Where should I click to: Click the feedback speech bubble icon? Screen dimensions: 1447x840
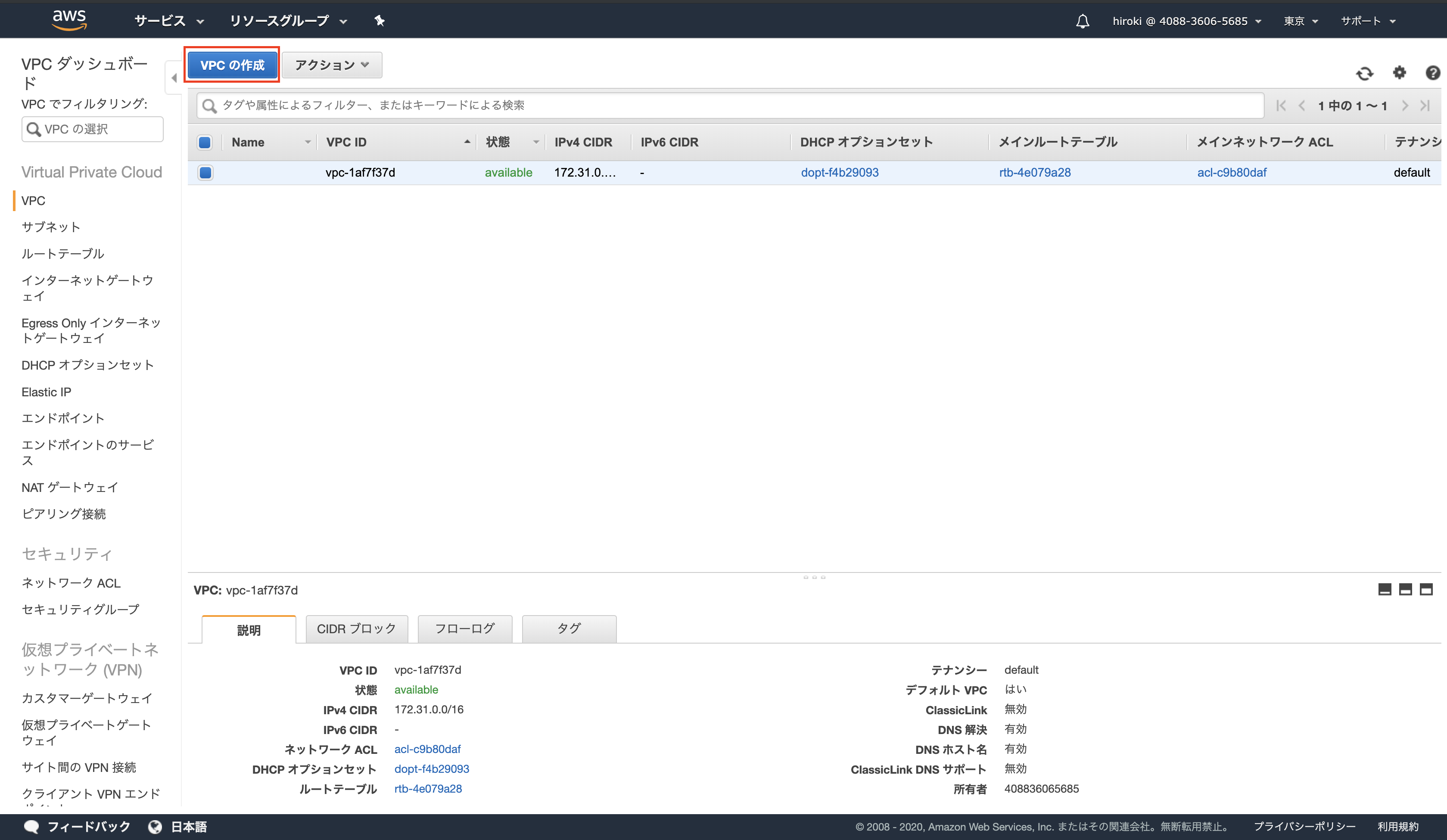[31, 826]
